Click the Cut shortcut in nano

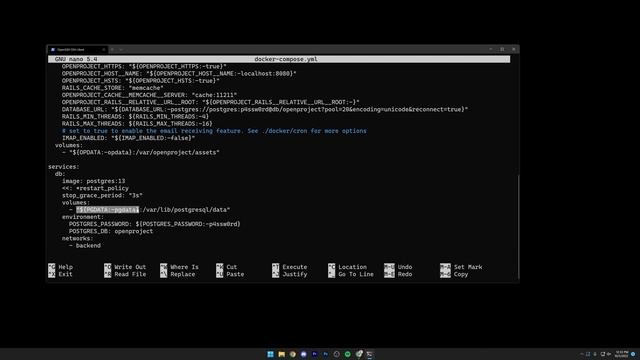227,267
